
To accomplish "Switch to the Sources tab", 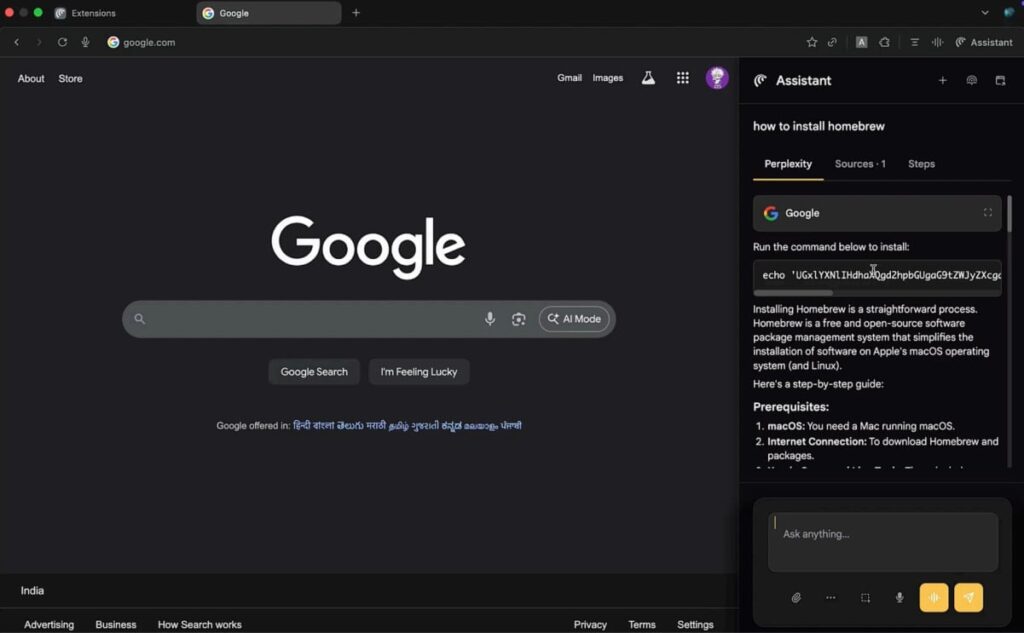I will tap(858, 164).
